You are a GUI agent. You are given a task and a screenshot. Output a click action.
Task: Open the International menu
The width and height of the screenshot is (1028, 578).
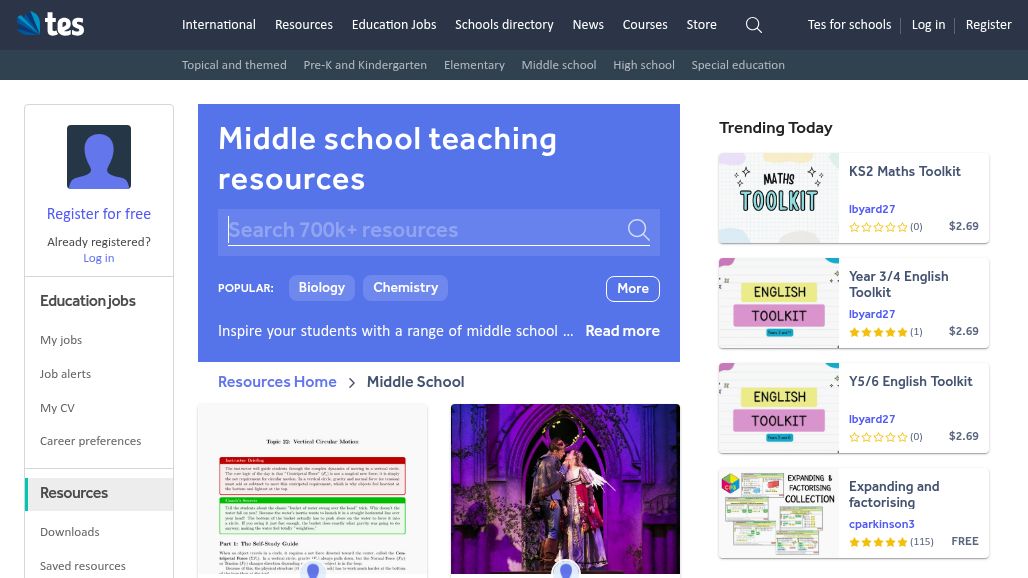pyautogui.click(x=219, y=25)
